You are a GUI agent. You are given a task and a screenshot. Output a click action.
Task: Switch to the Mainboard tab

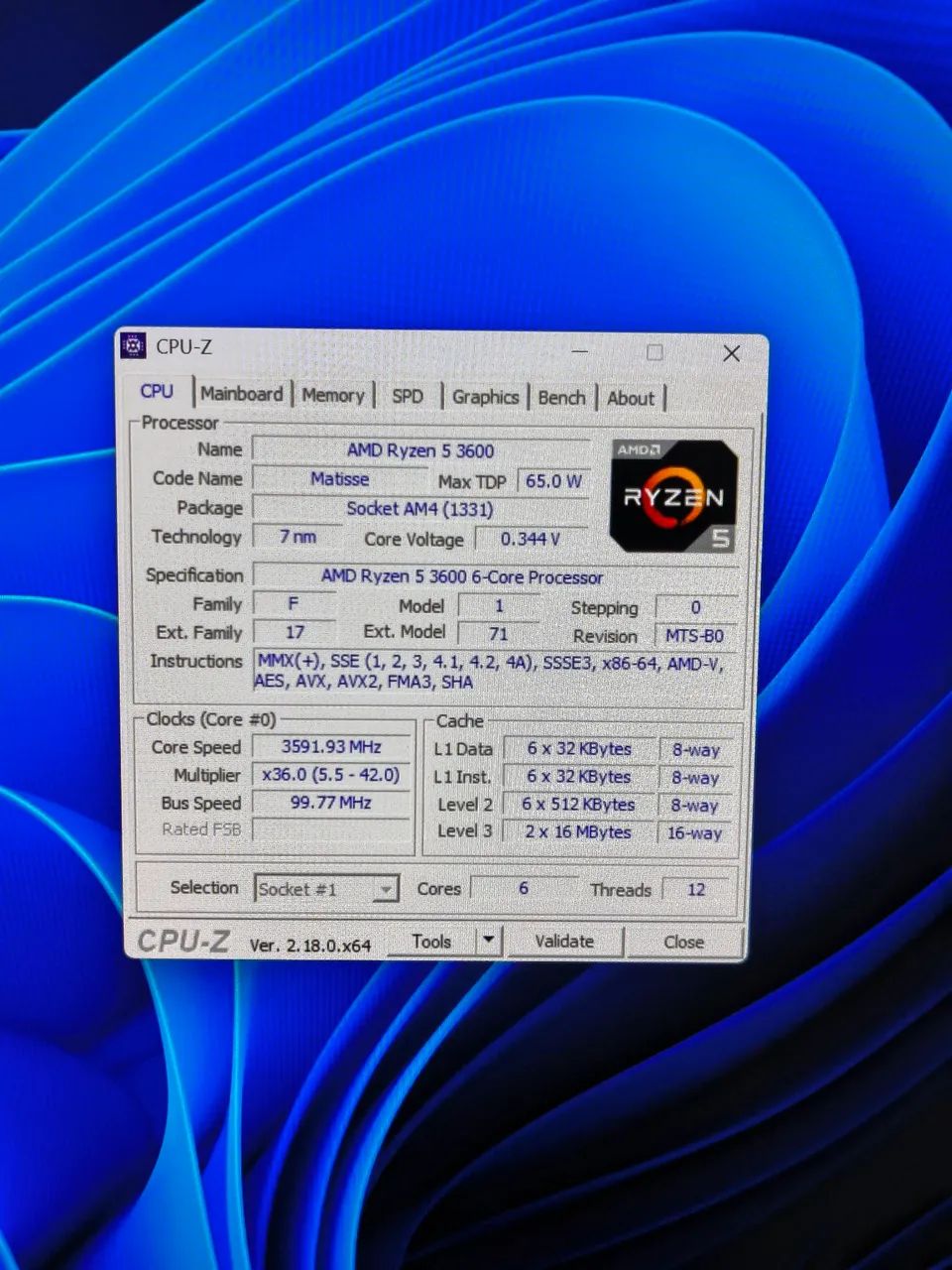coord(241,394)
